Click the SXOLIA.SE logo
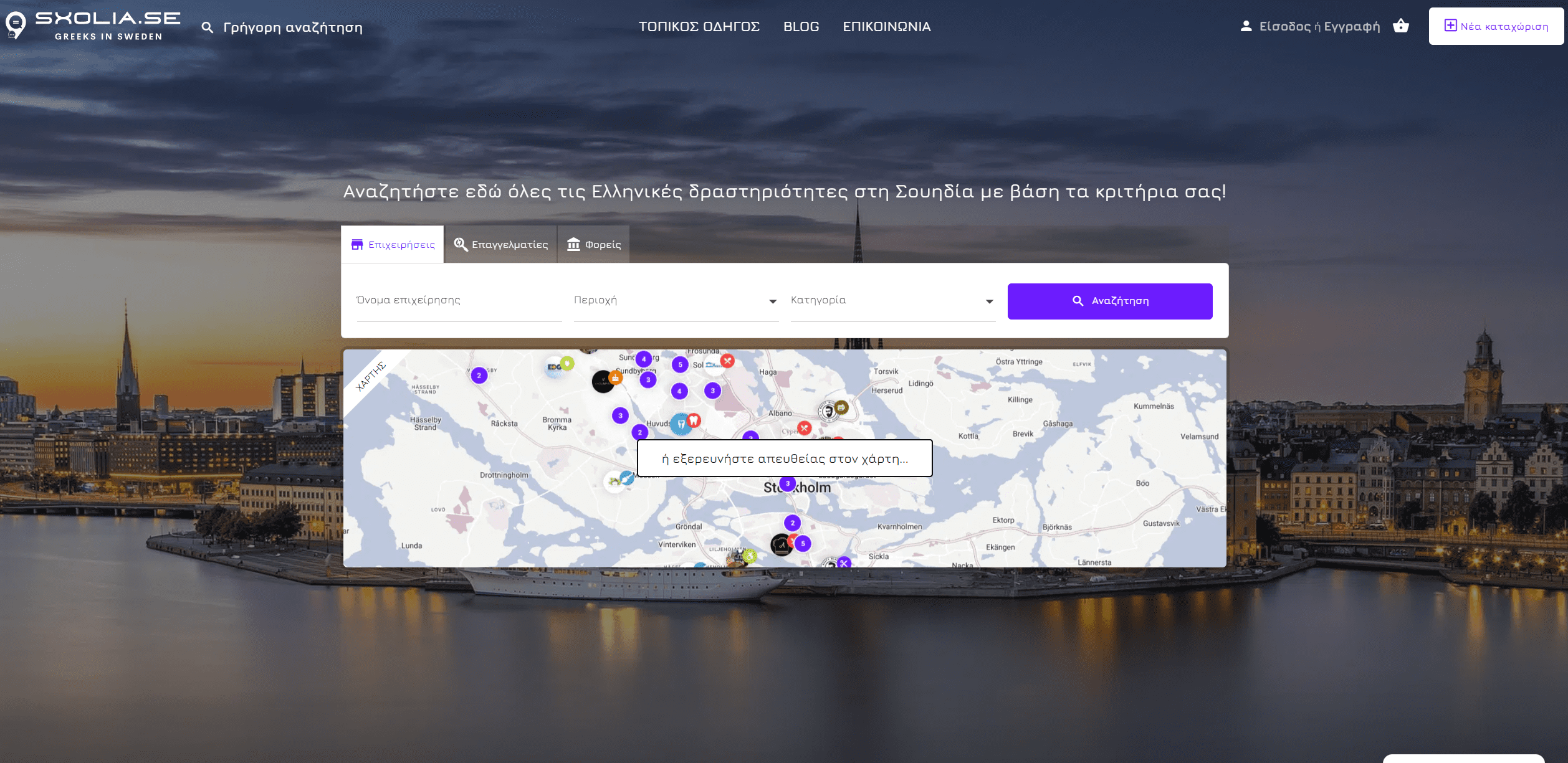Viewport: 1568px width, 763px height. point(93,26)
